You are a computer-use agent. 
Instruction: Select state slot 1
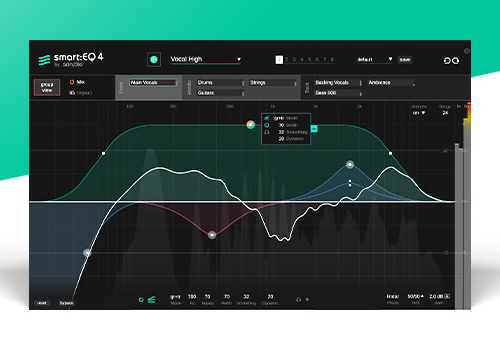279,60
